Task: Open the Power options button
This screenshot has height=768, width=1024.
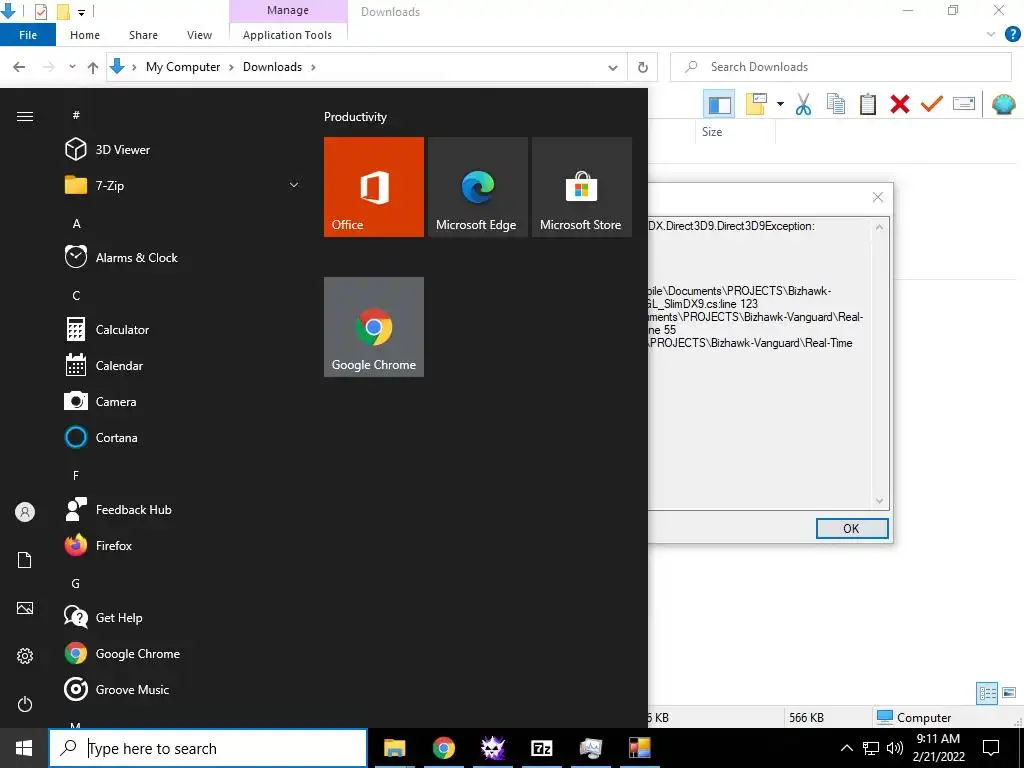Action: [25, 704]
